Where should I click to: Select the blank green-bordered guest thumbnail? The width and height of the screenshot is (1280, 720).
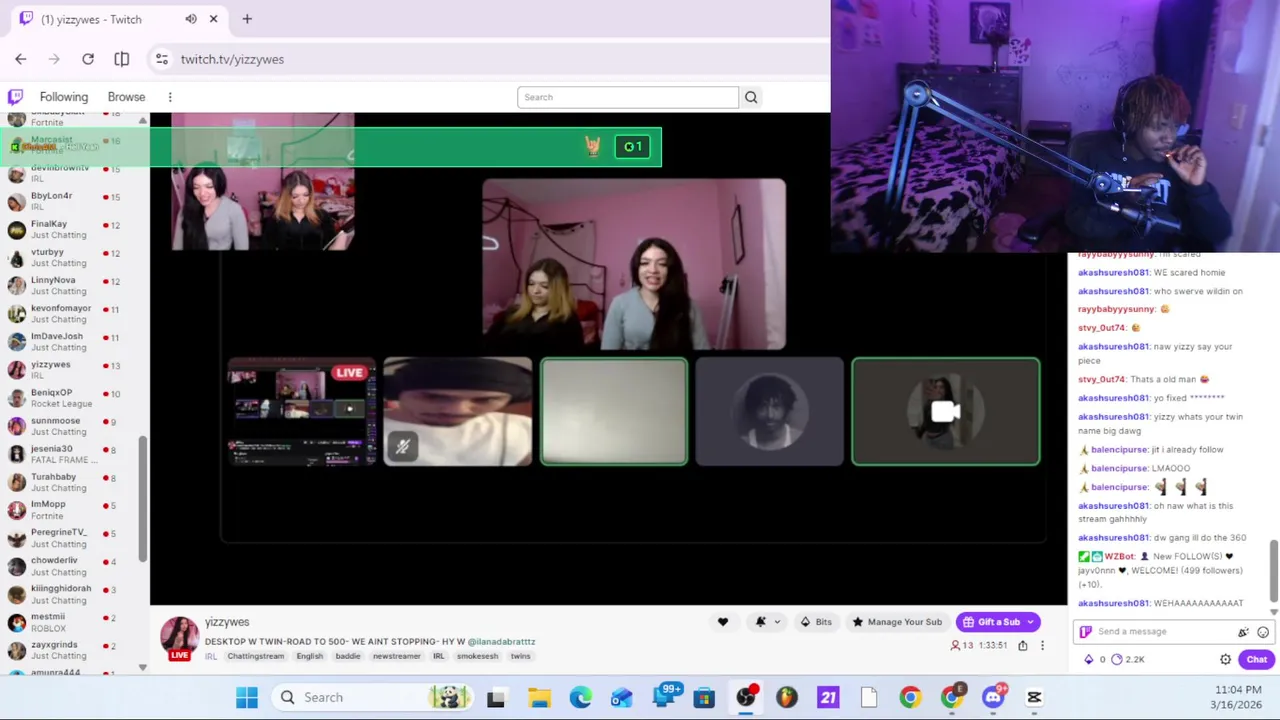[614, 411]
